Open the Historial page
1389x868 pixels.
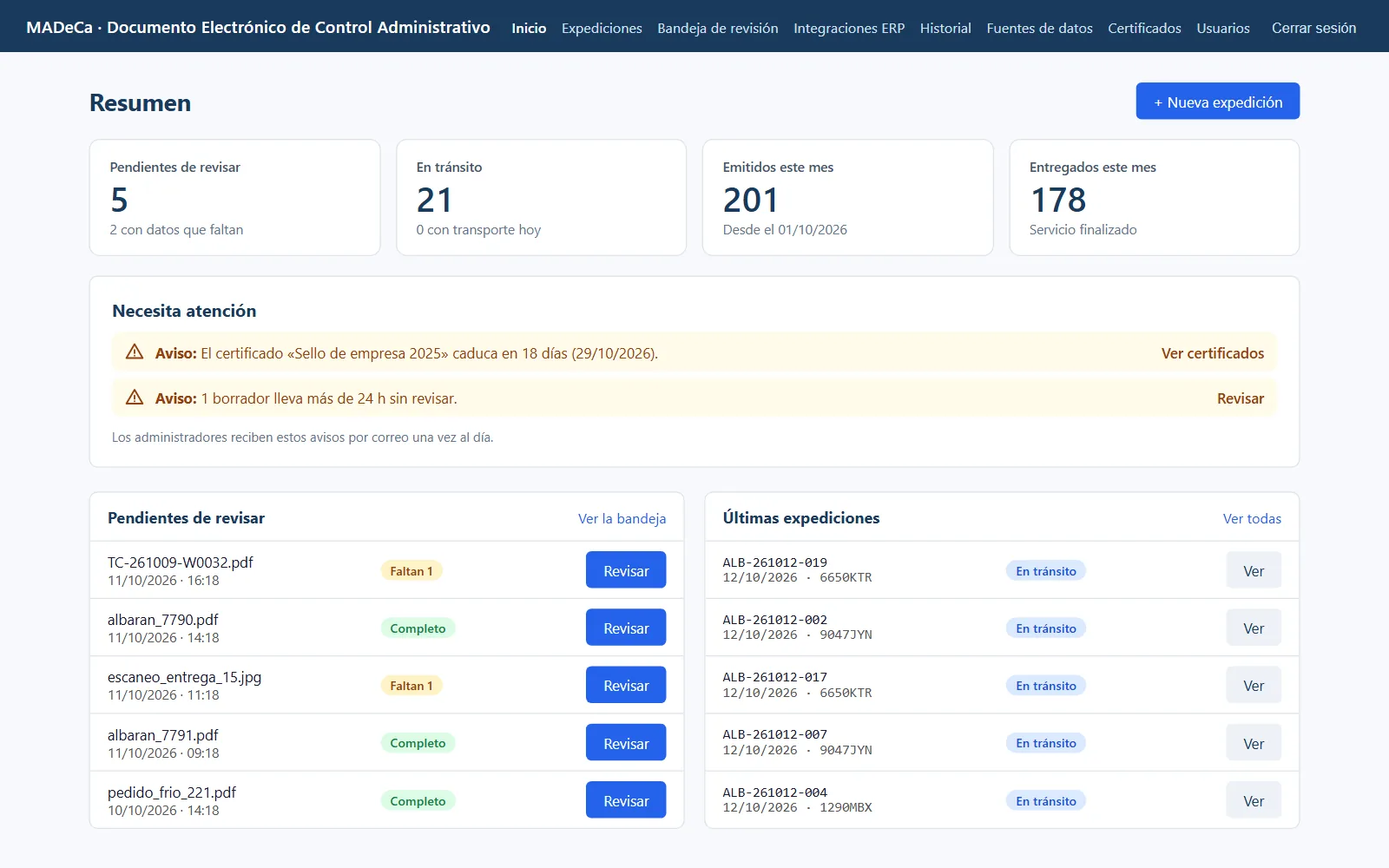(945, 28)
